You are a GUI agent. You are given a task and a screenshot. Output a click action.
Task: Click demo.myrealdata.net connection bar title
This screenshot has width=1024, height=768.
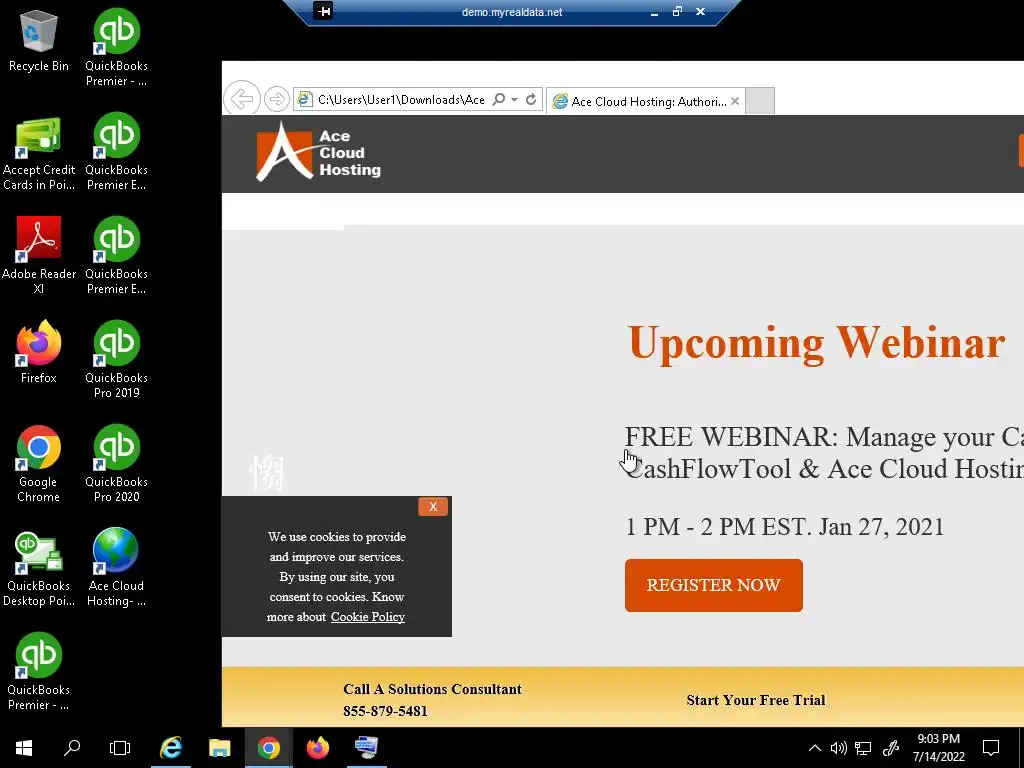click(512, 12)
